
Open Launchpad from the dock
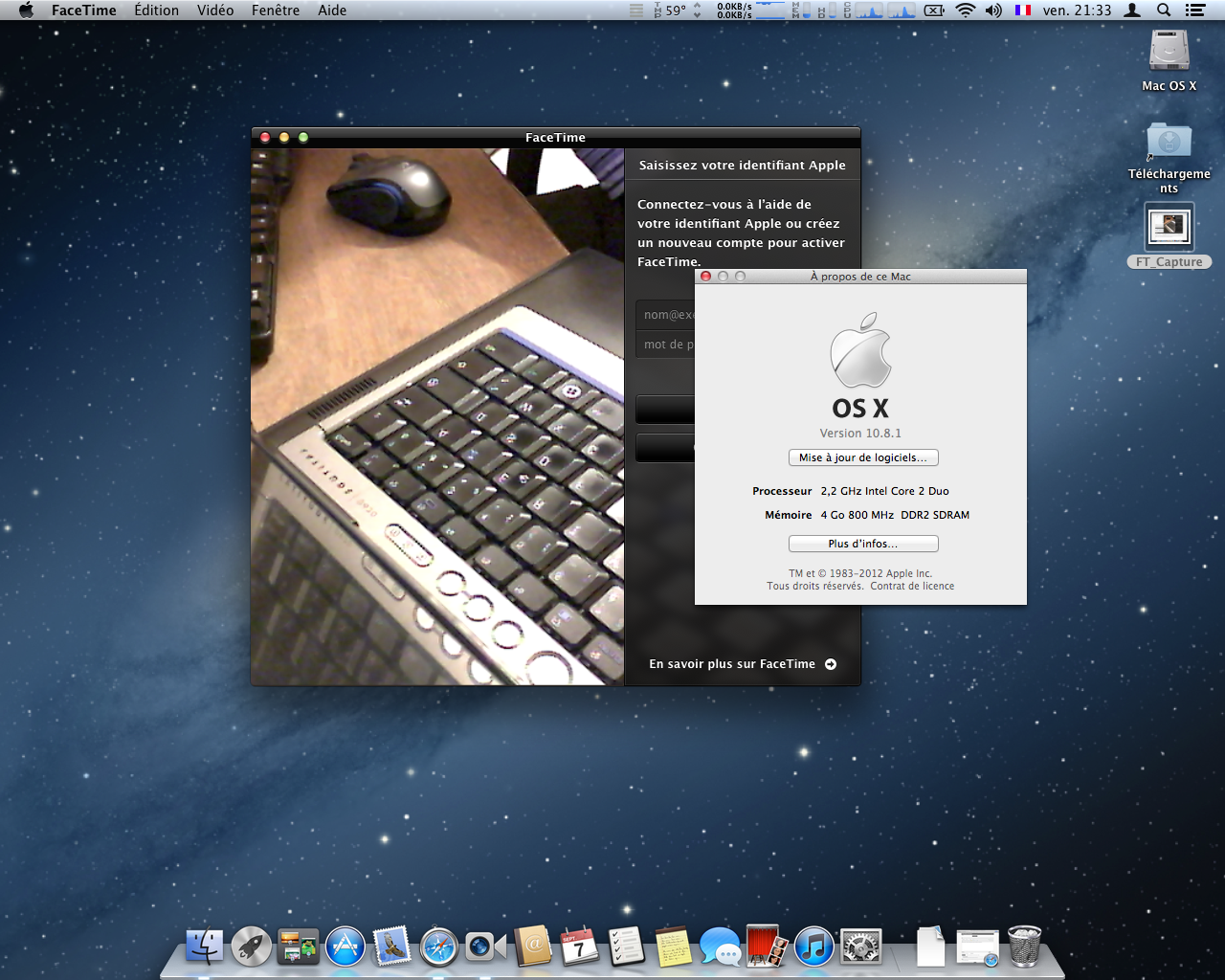(x=252, y=947)
